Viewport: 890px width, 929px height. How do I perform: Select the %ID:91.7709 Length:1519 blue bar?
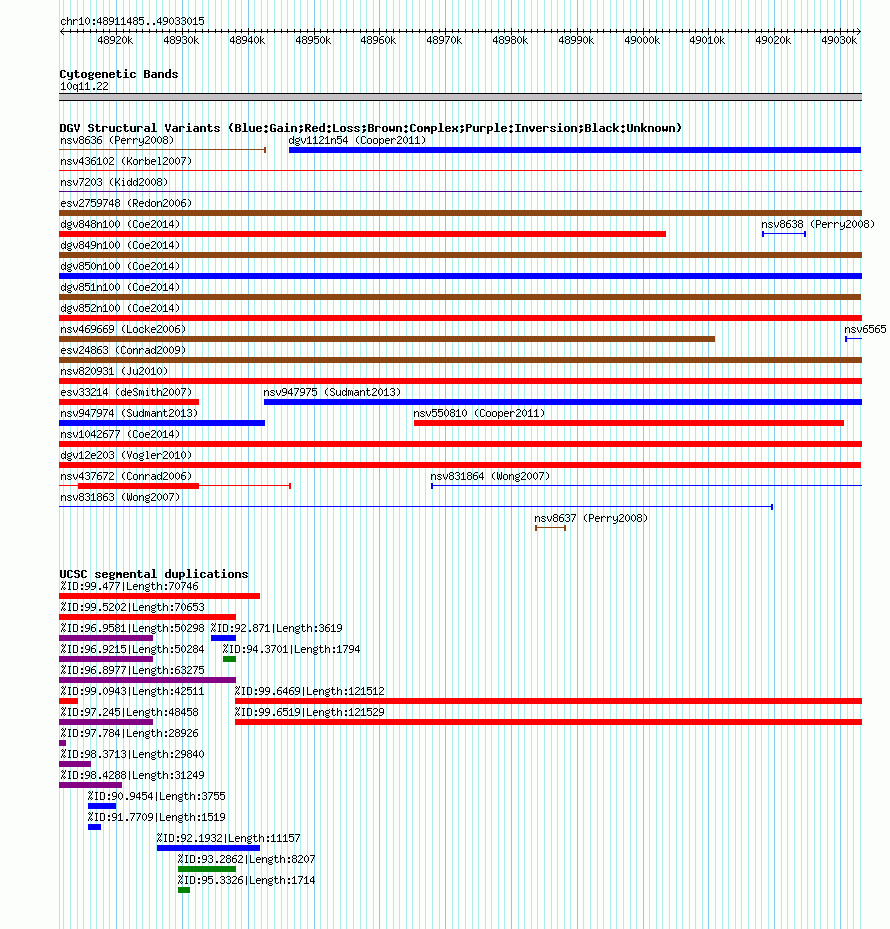[x=94, y=828]
